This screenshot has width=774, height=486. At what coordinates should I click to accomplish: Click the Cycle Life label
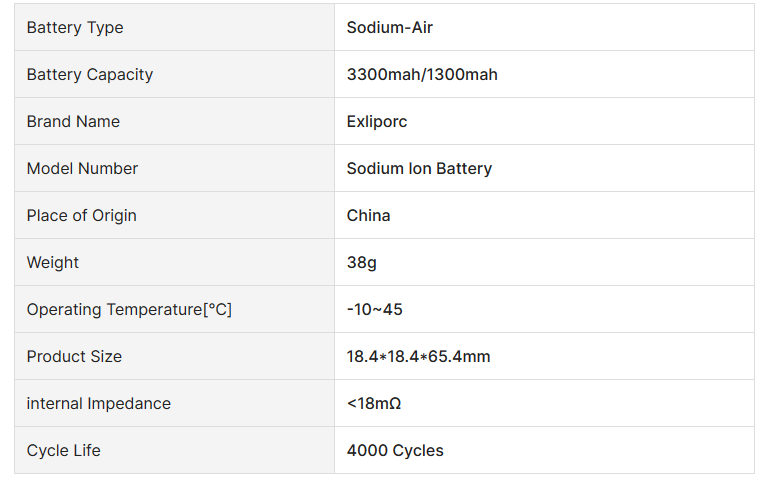64,451
